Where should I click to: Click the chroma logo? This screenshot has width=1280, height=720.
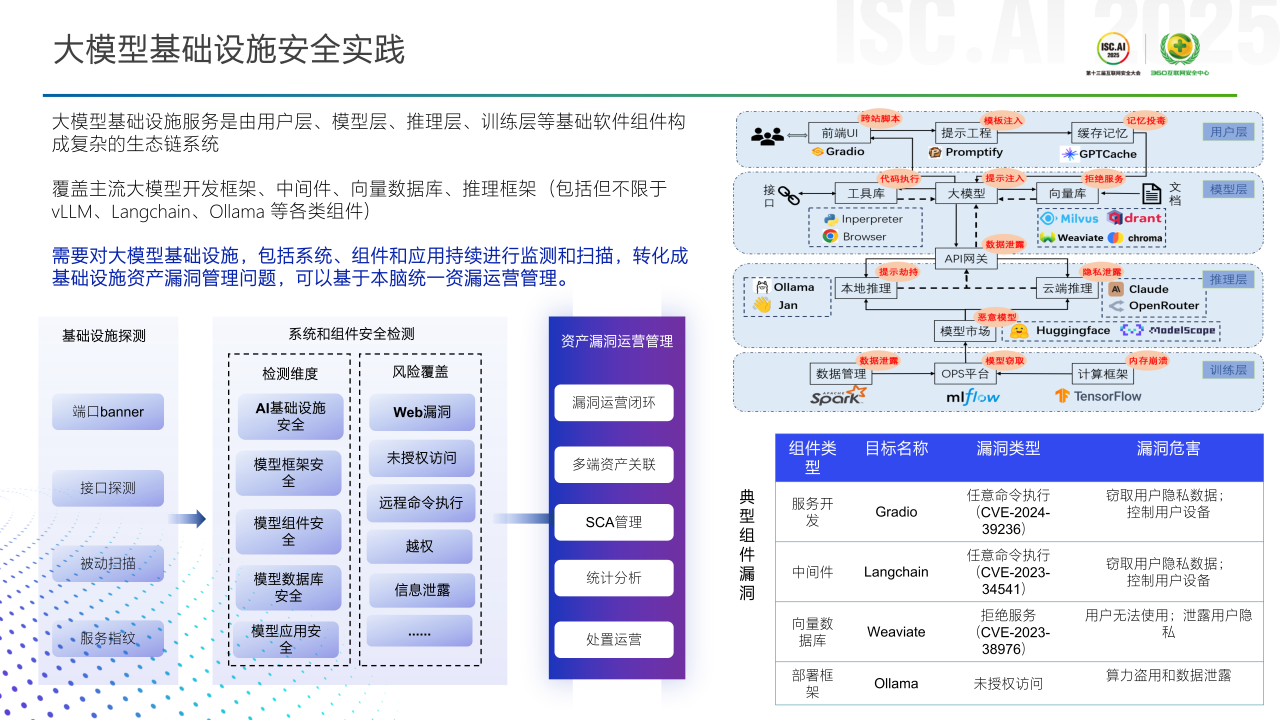(x=1135, y=238)
